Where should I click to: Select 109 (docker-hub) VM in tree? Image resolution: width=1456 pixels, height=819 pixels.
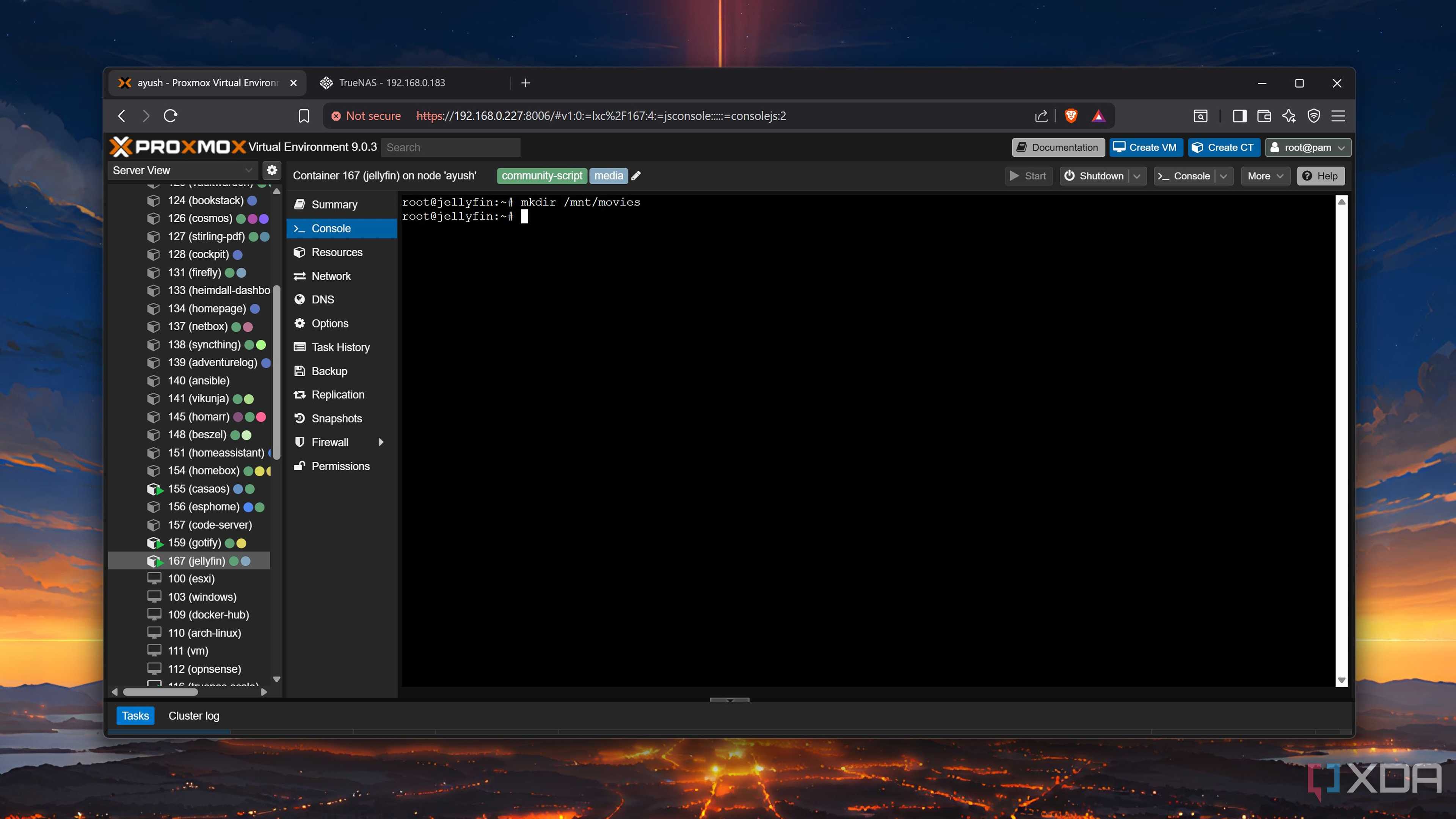click(189, 615)
